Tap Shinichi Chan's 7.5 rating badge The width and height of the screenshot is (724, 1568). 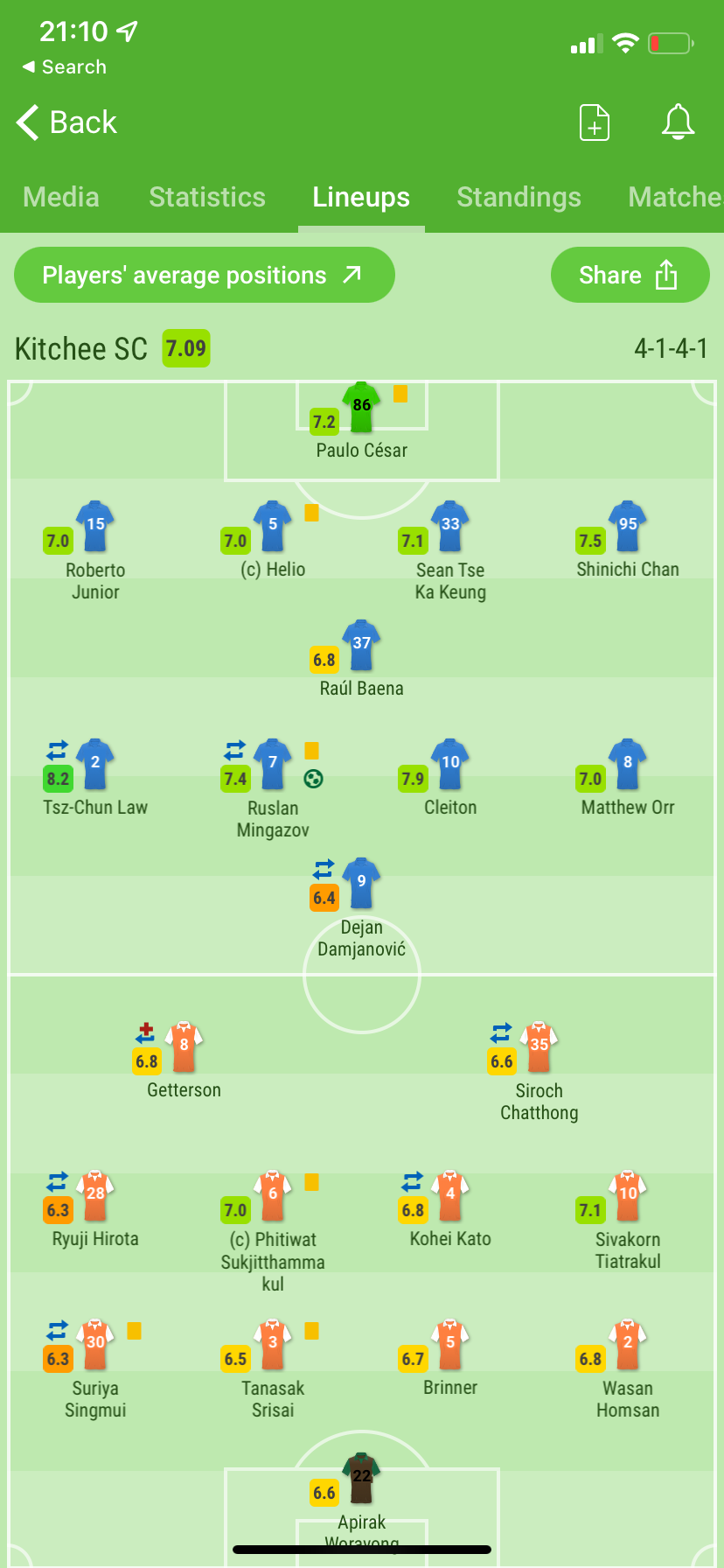click(590, 541)
